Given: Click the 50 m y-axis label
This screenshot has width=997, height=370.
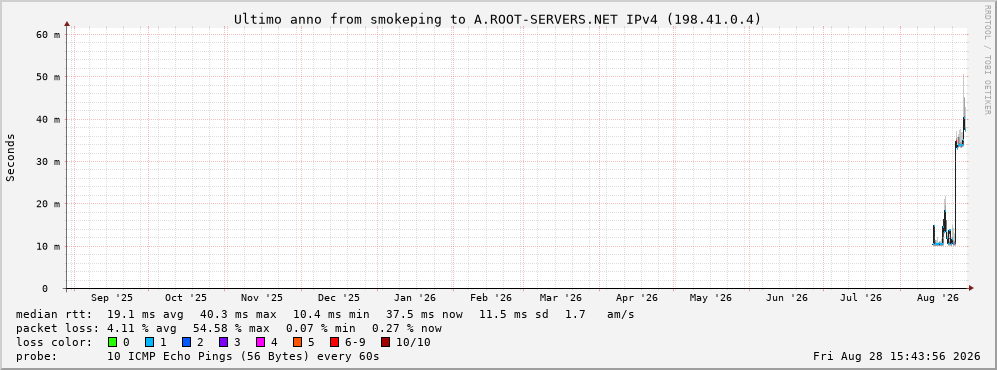Looking at the screenshot, I should 48,77.
